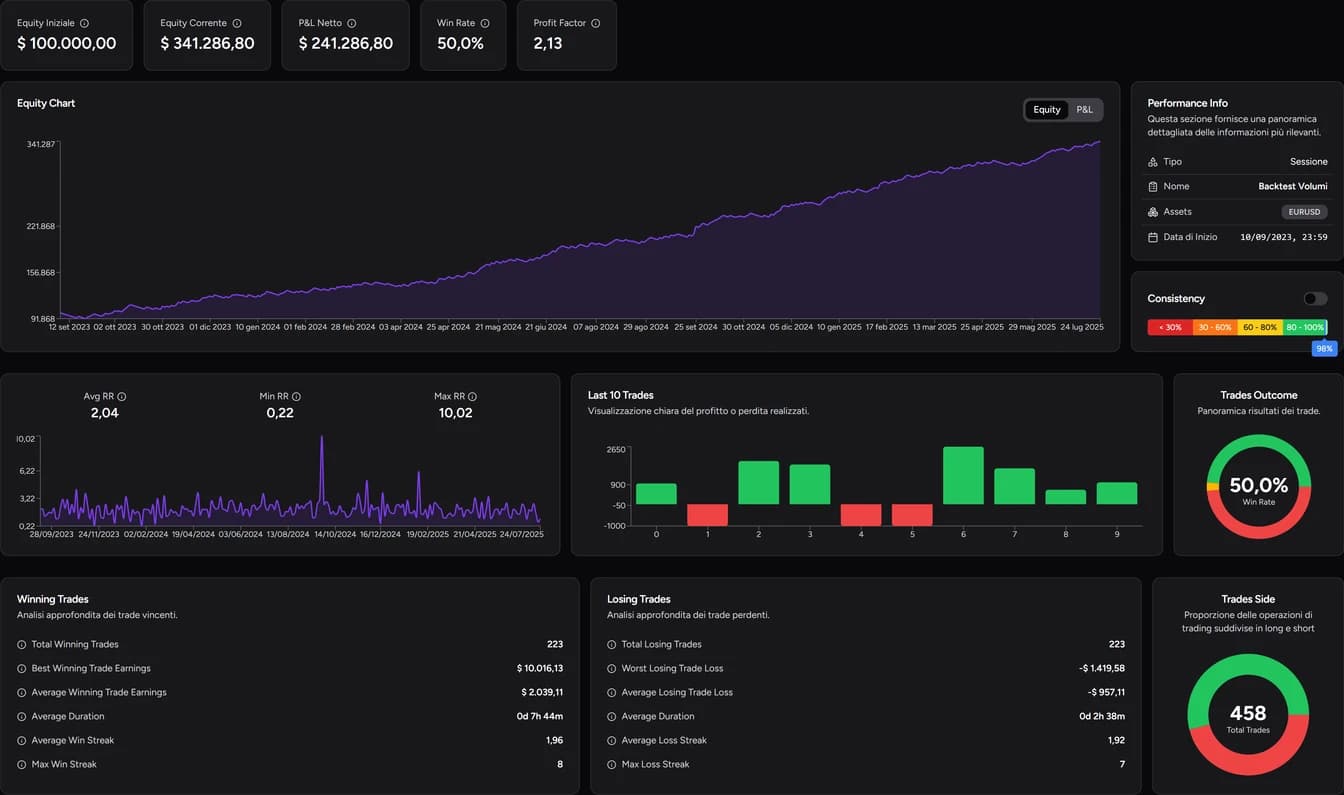
Task: Click the Nome row icon in Performance Info
Action: click(x=1153, y=187)
